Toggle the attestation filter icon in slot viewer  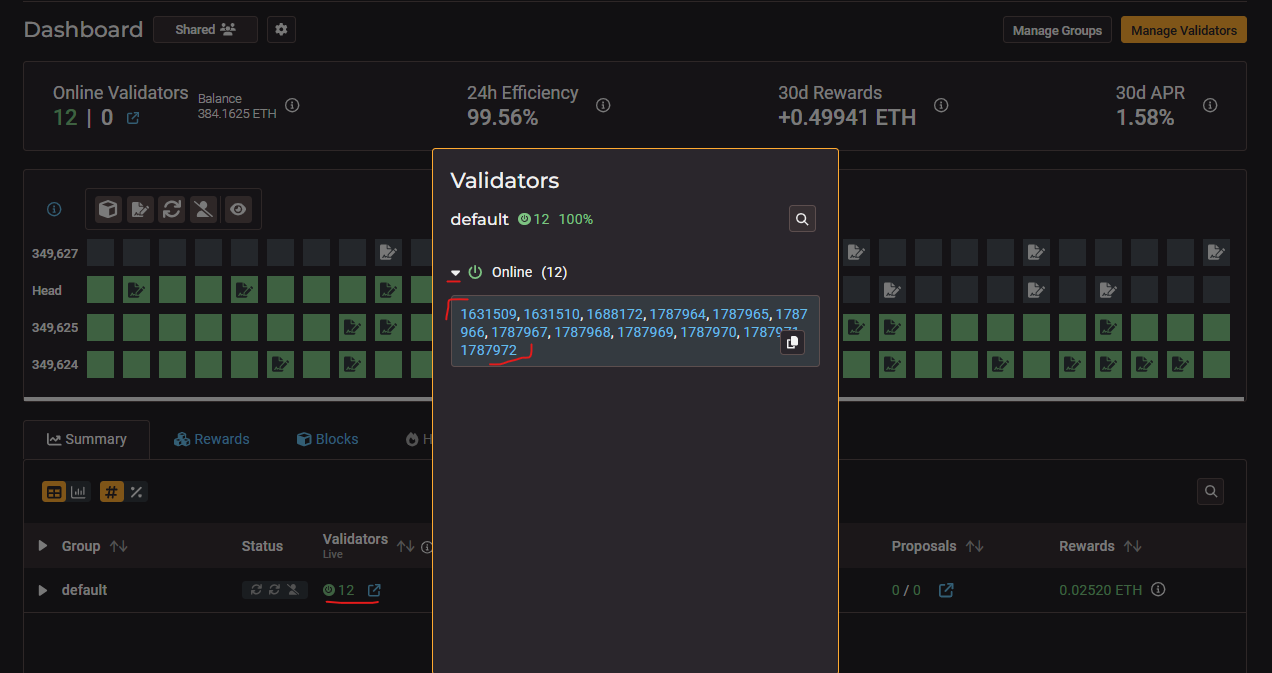(x=140, y=208)
